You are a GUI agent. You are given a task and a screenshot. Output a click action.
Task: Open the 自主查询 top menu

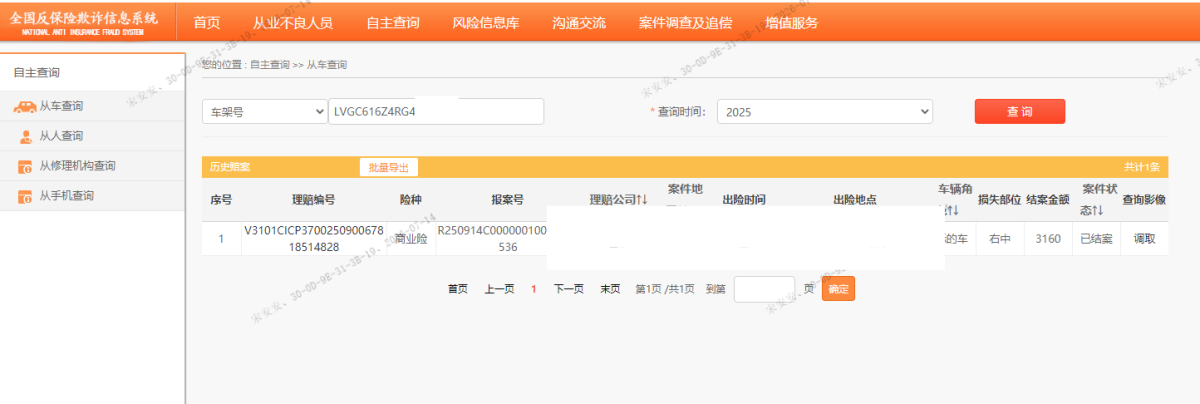(393, 23)
